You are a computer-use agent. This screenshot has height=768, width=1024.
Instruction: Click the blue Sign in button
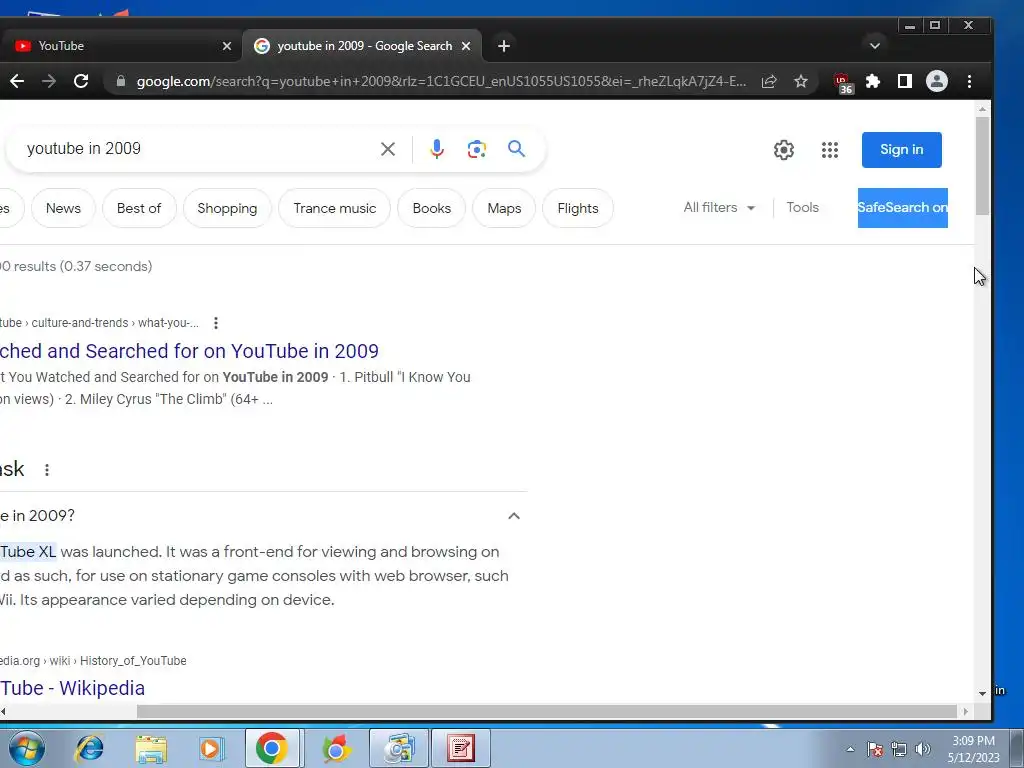click(x=901, y=150)
